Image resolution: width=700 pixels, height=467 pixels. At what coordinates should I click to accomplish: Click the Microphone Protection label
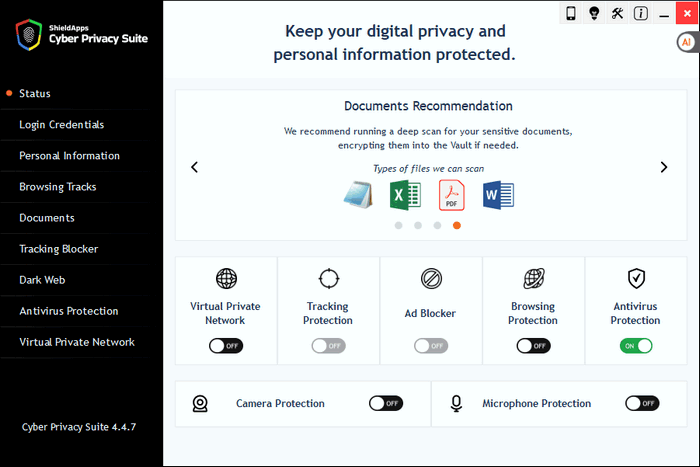point(537,403)
